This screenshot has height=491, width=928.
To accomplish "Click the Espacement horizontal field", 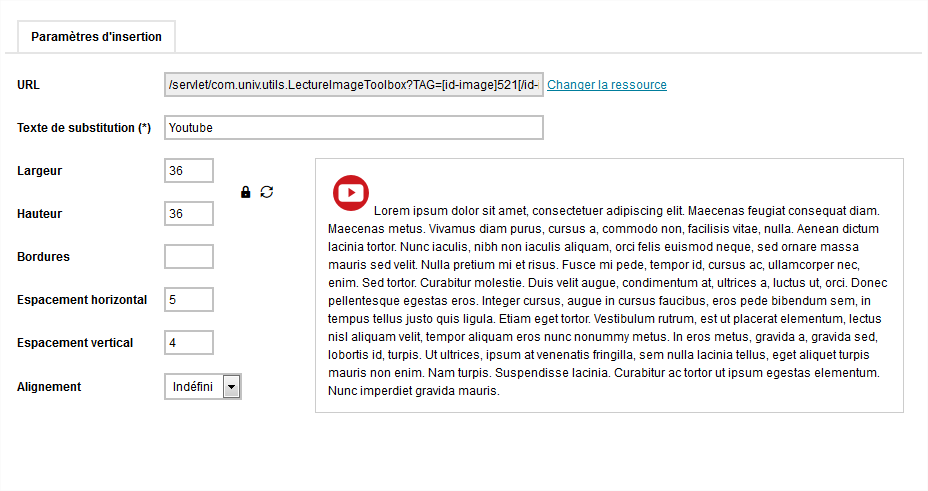I will (189, 299).
